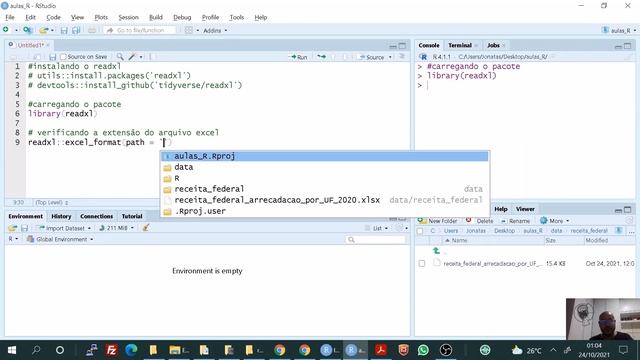Click the New File plus icon
This screenshot has height=360, width=640.
click(6, 30)
